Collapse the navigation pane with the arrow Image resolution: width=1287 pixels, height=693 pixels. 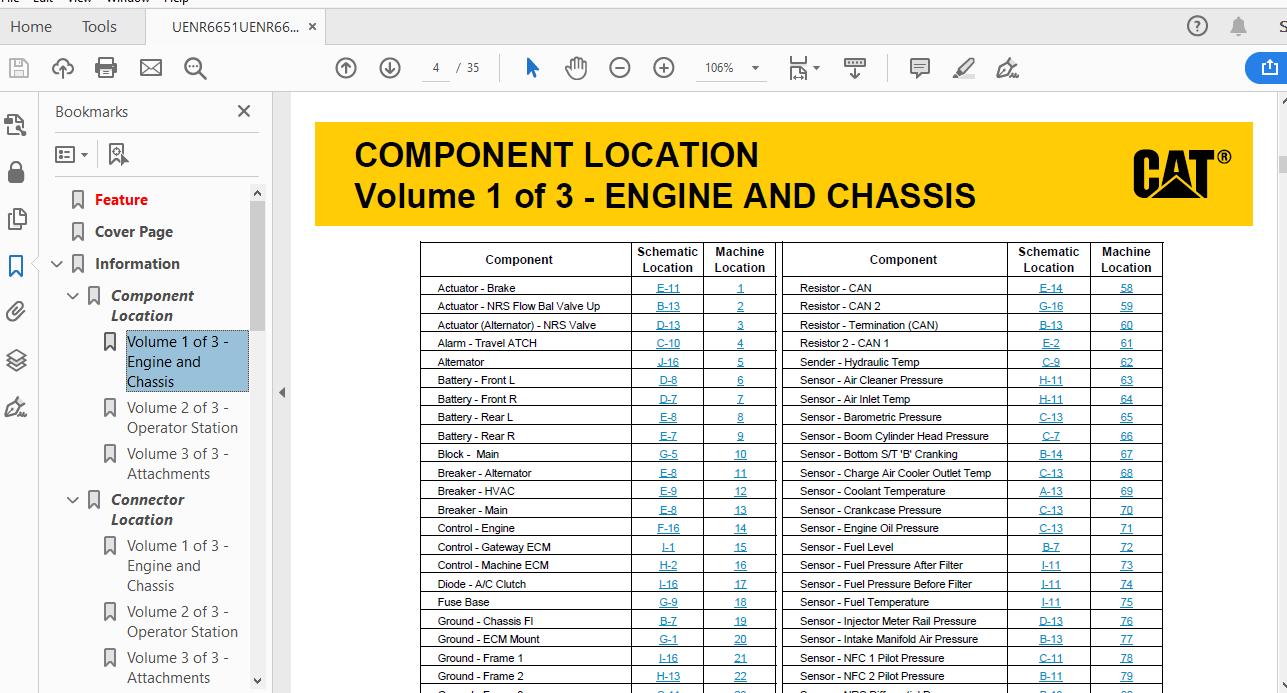click(x=282, y=393)
